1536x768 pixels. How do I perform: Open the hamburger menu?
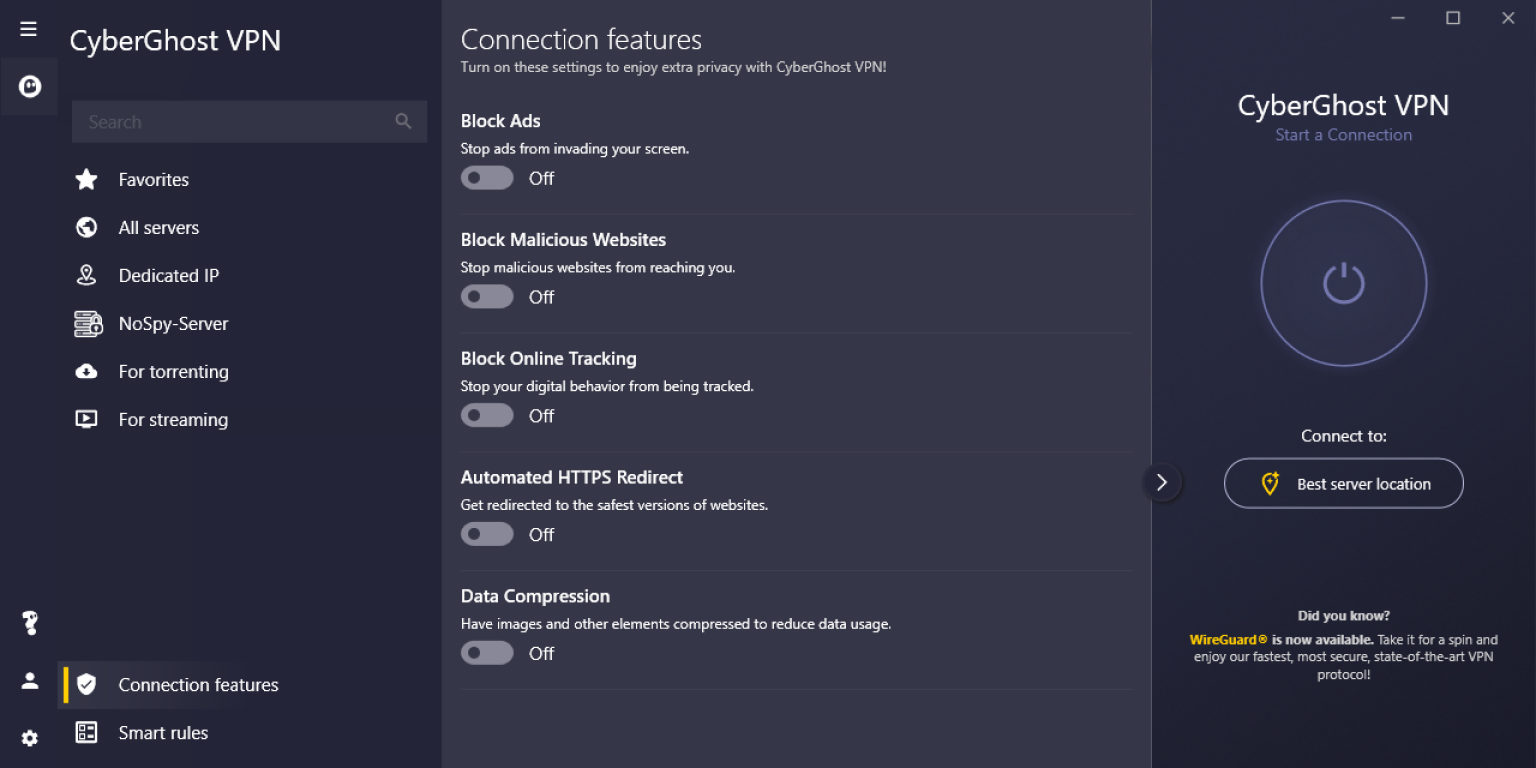pyautogui.click(x=28, y=28)
